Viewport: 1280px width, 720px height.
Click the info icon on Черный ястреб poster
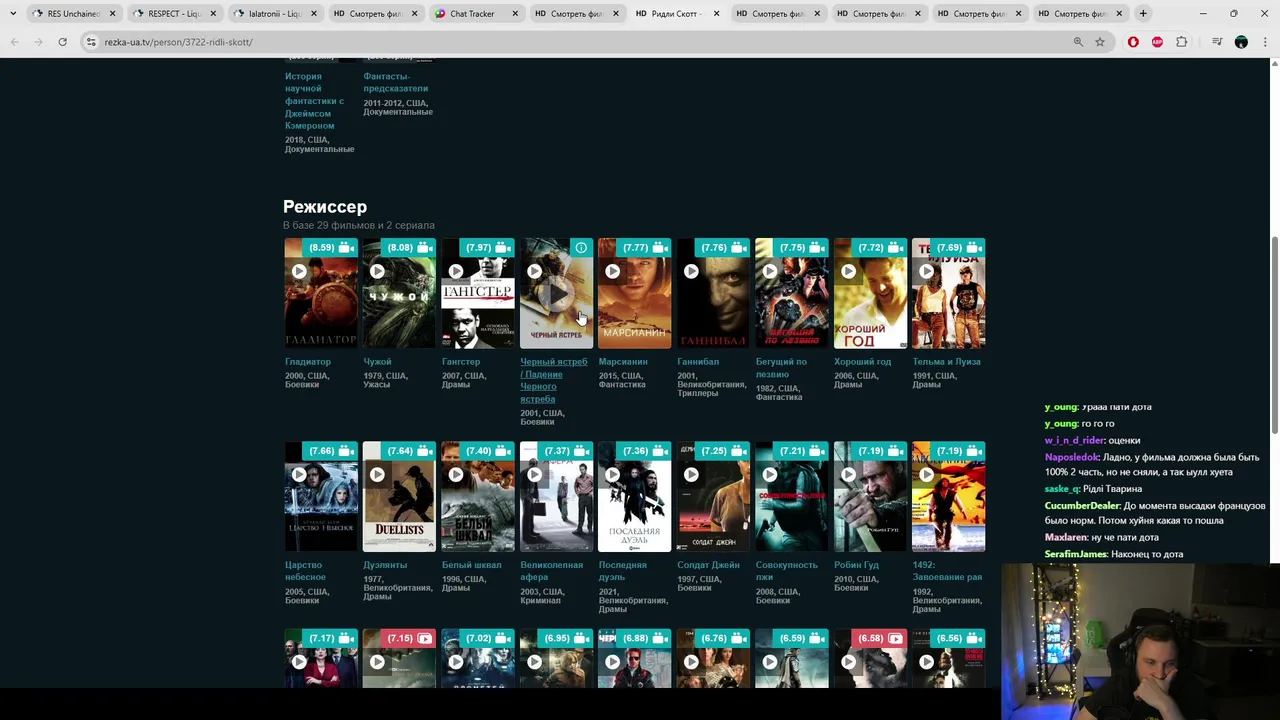[x=581, y=248]
